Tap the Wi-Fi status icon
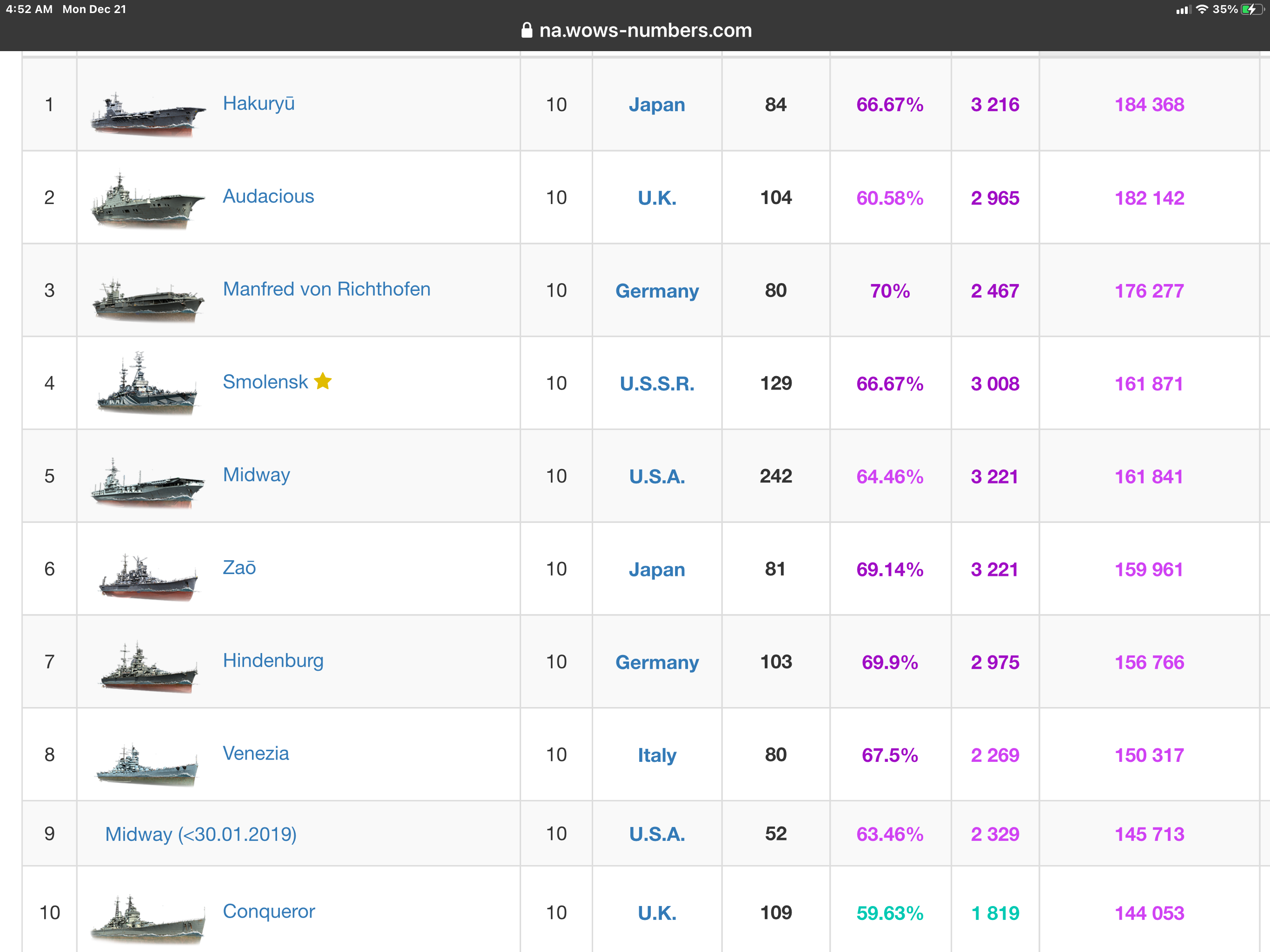1270x952 pixels. (x=1202, y=9)
